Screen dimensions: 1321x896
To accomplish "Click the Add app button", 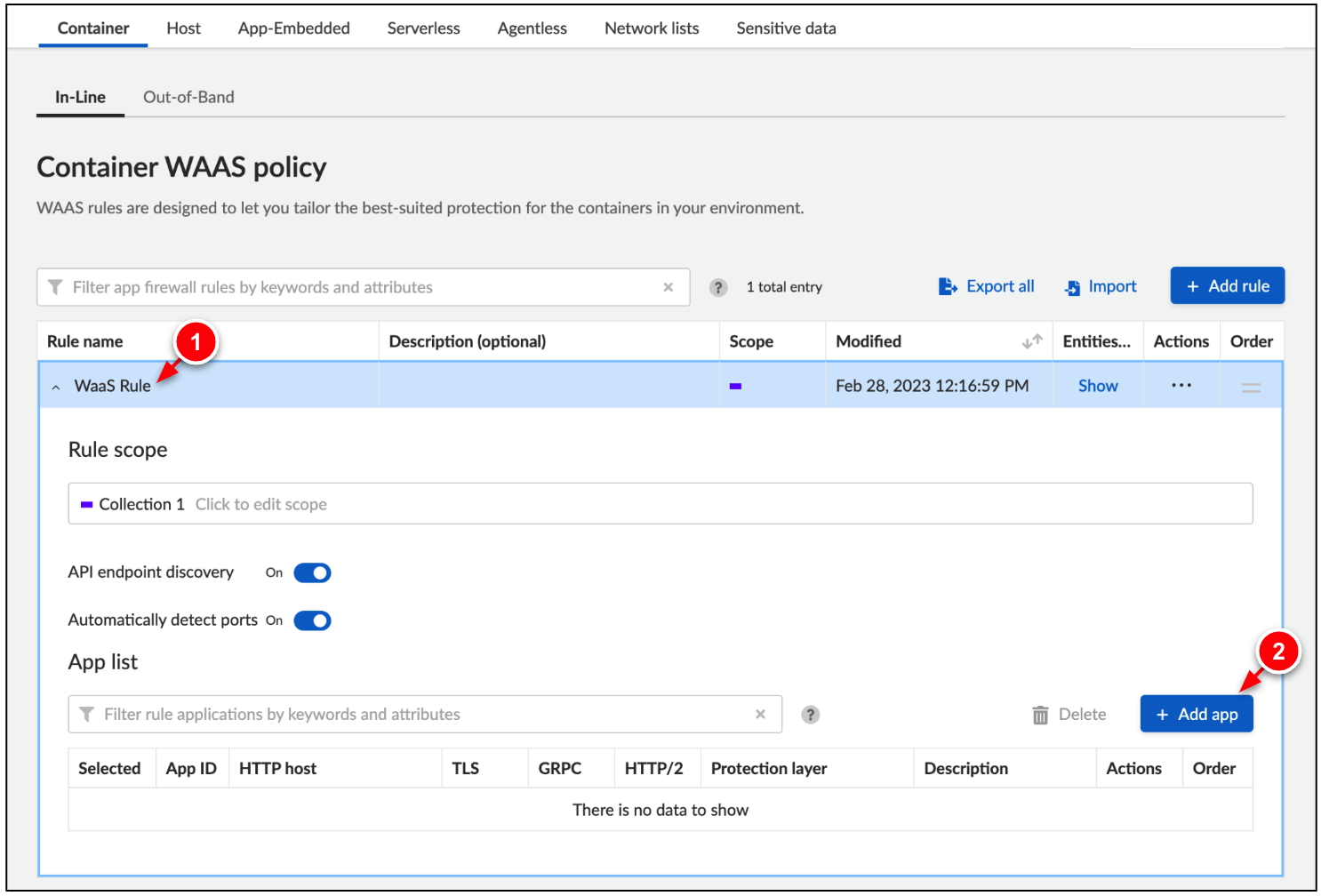I will tap(1197, 714).
